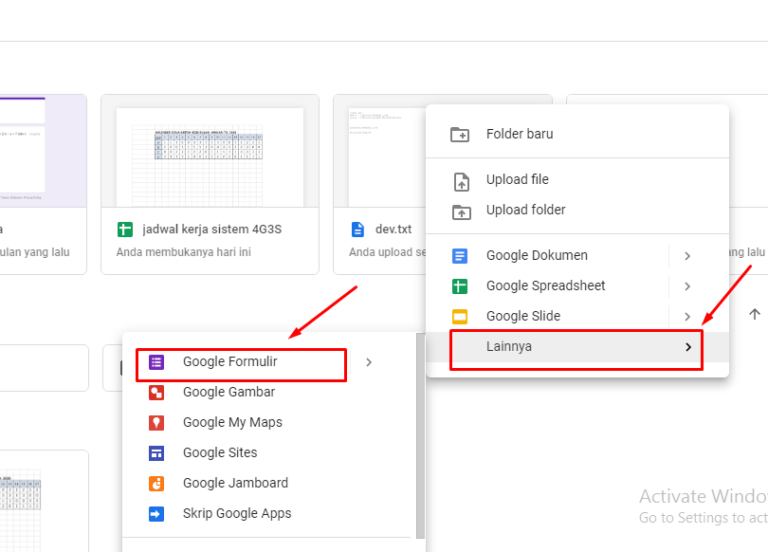Select Folder baru from the menu
768x552 pixels.
click(577, 134)
